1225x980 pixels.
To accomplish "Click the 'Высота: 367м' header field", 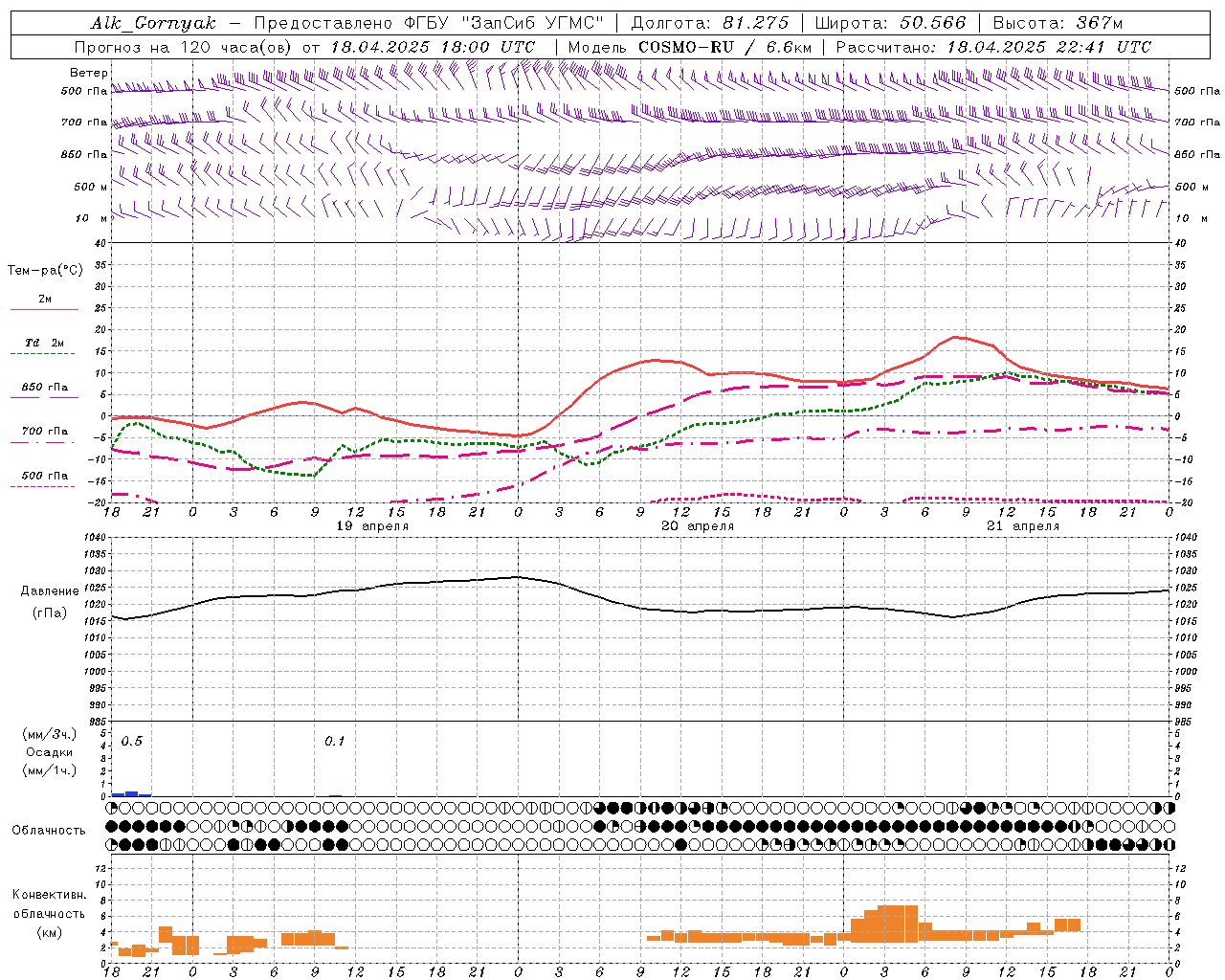I will (x=1057, y=23).
